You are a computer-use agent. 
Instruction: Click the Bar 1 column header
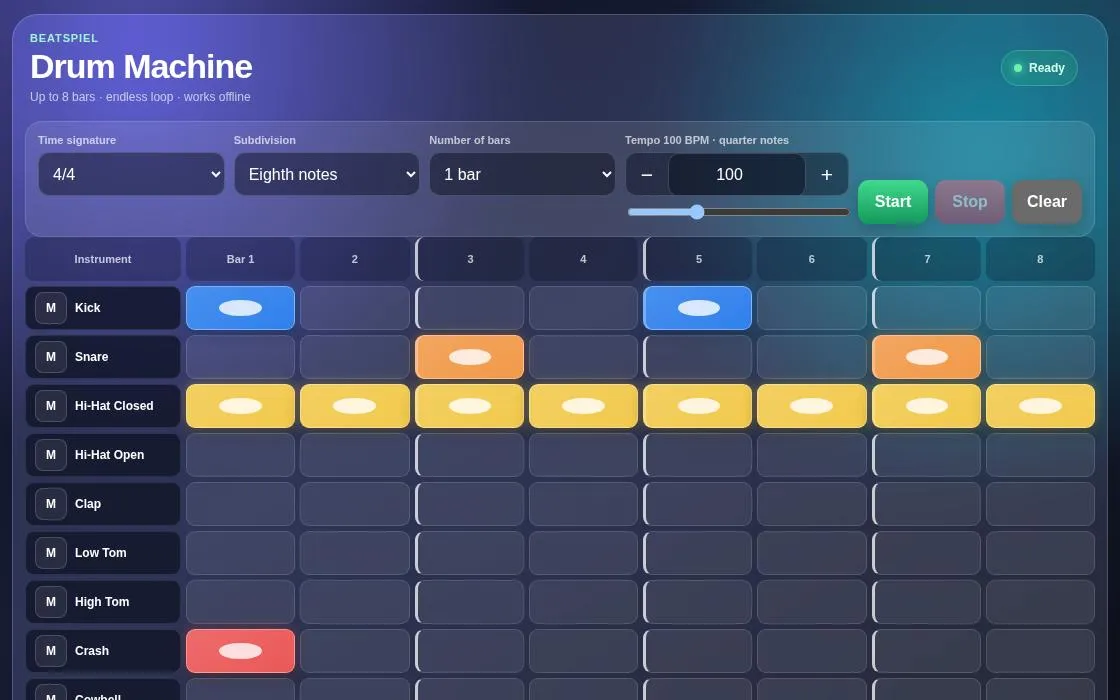pos(241,259)
